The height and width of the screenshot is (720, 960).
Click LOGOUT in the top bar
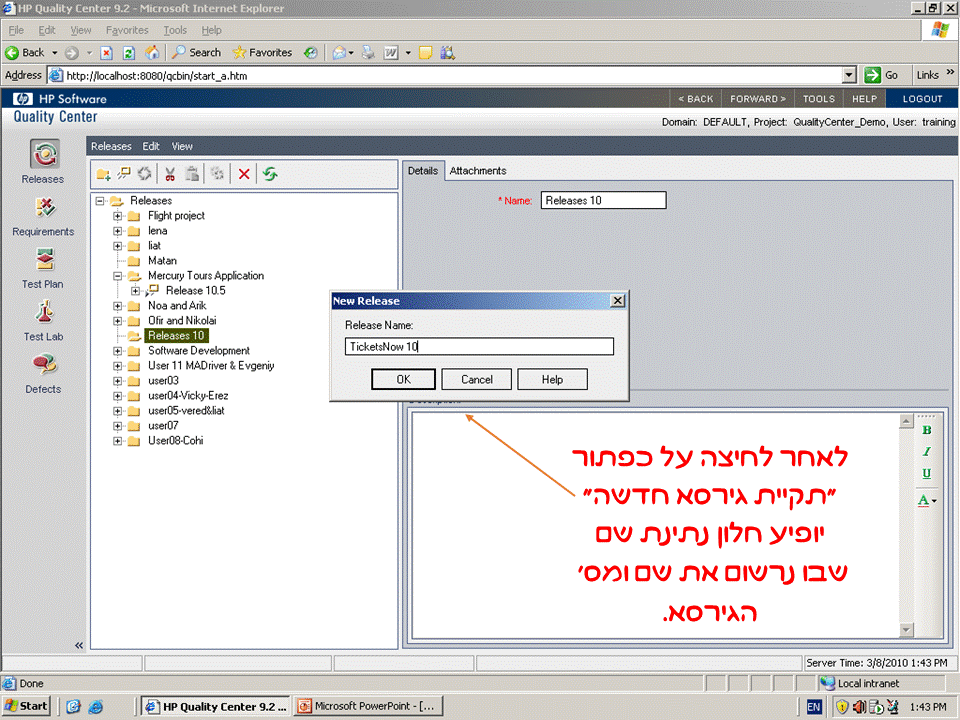pos(922,99)
